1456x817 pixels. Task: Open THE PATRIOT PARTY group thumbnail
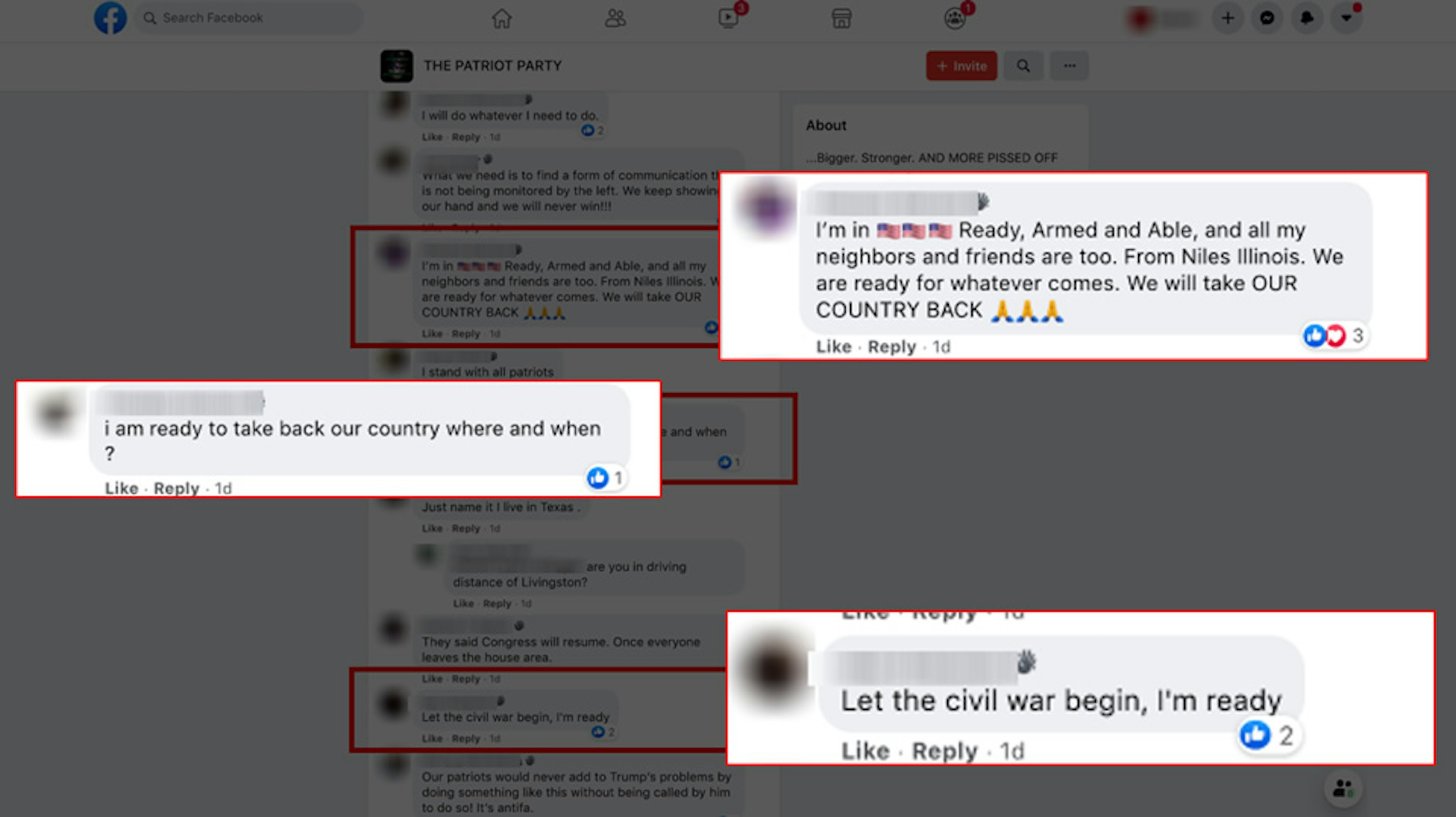[397, 66]
